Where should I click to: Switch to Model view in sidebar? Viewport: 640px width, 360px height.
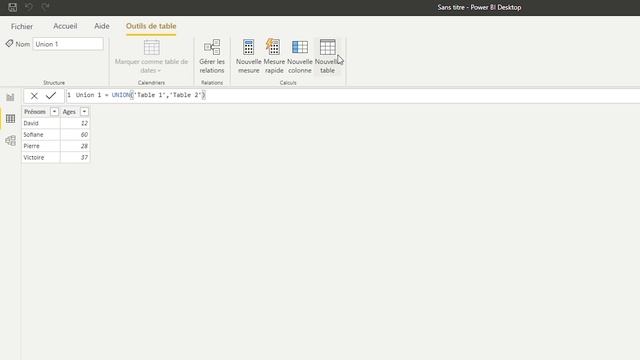point(10,140)
